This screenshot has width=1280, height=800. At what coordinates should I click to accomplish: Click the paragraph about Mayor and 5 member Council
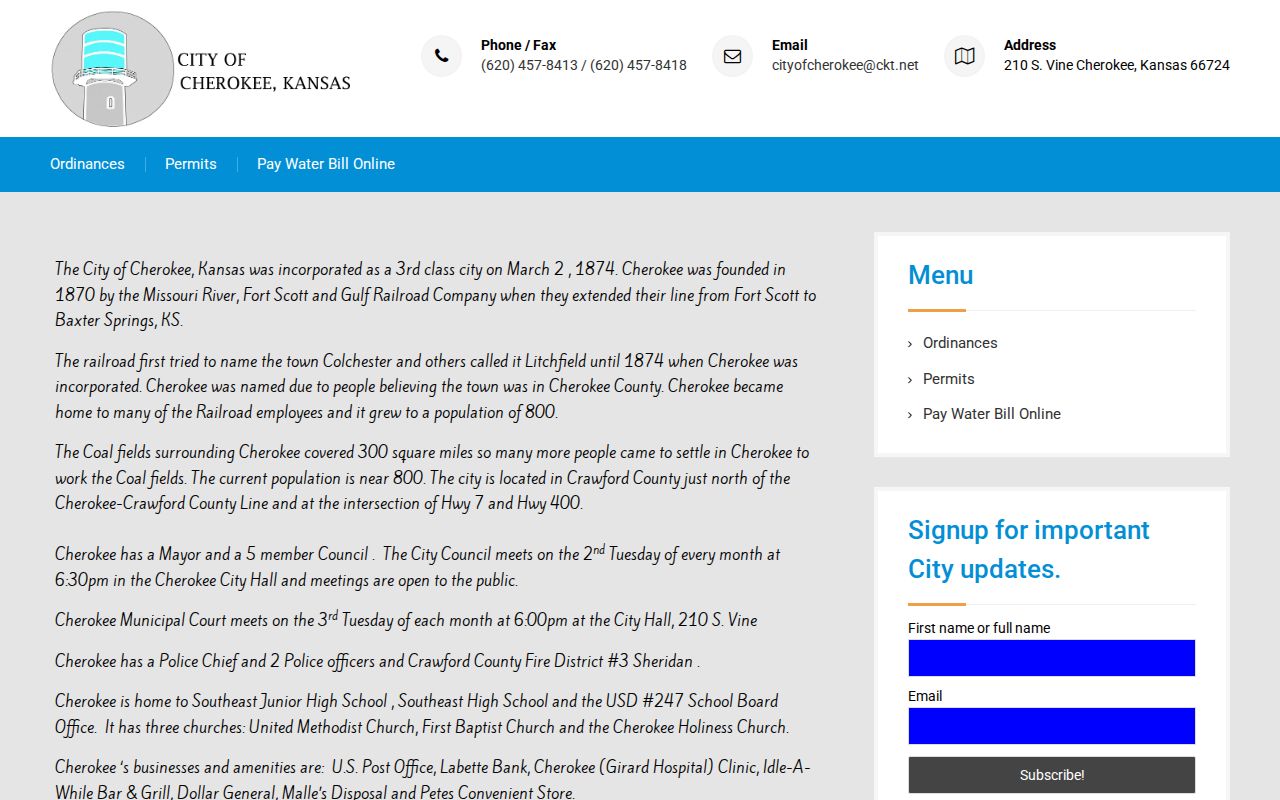418,566
